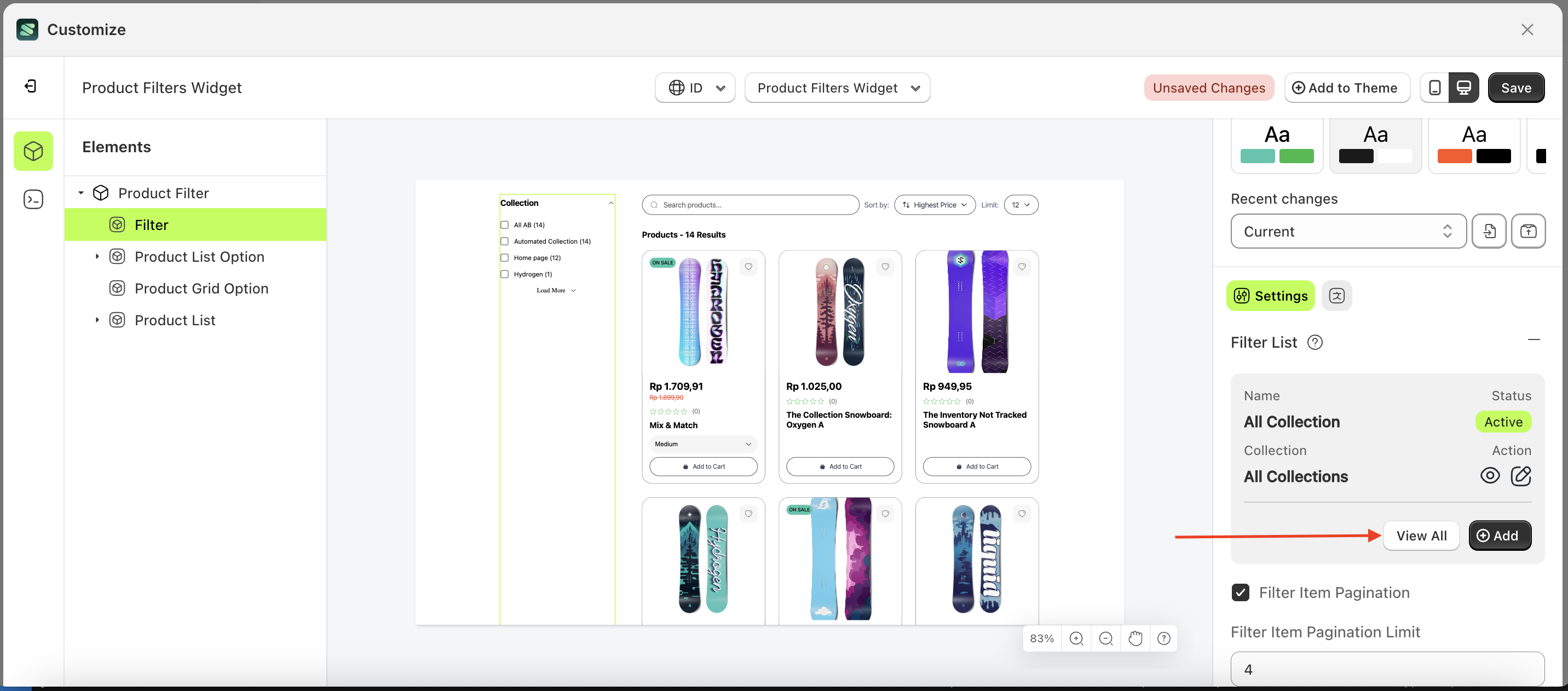The height and width of the screenshot is (691, 1568).
Task: Check the Hydrogen (1) collection checkbox
Action: coord(505,274)
